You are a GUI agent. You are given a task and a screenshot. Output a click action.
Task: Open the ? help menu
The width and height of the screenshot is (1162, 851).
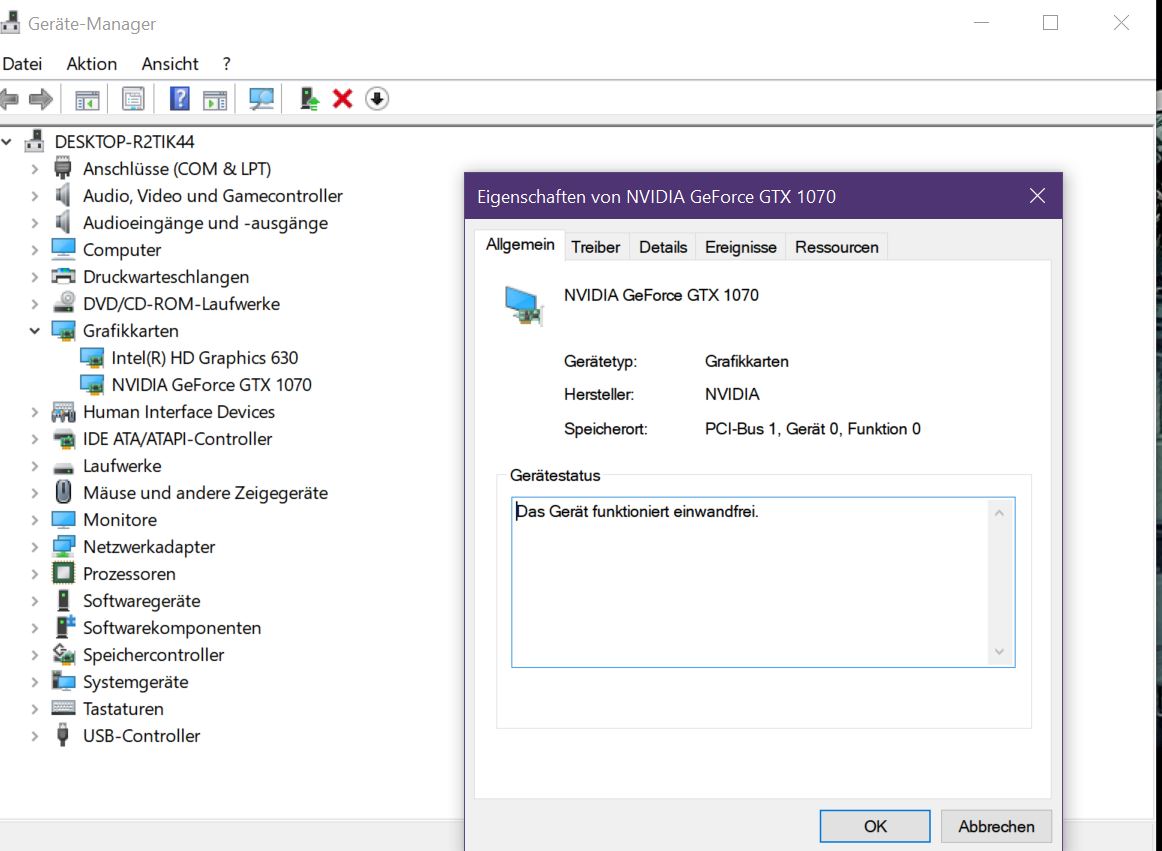pyautogui.click(x=227, y=64)
